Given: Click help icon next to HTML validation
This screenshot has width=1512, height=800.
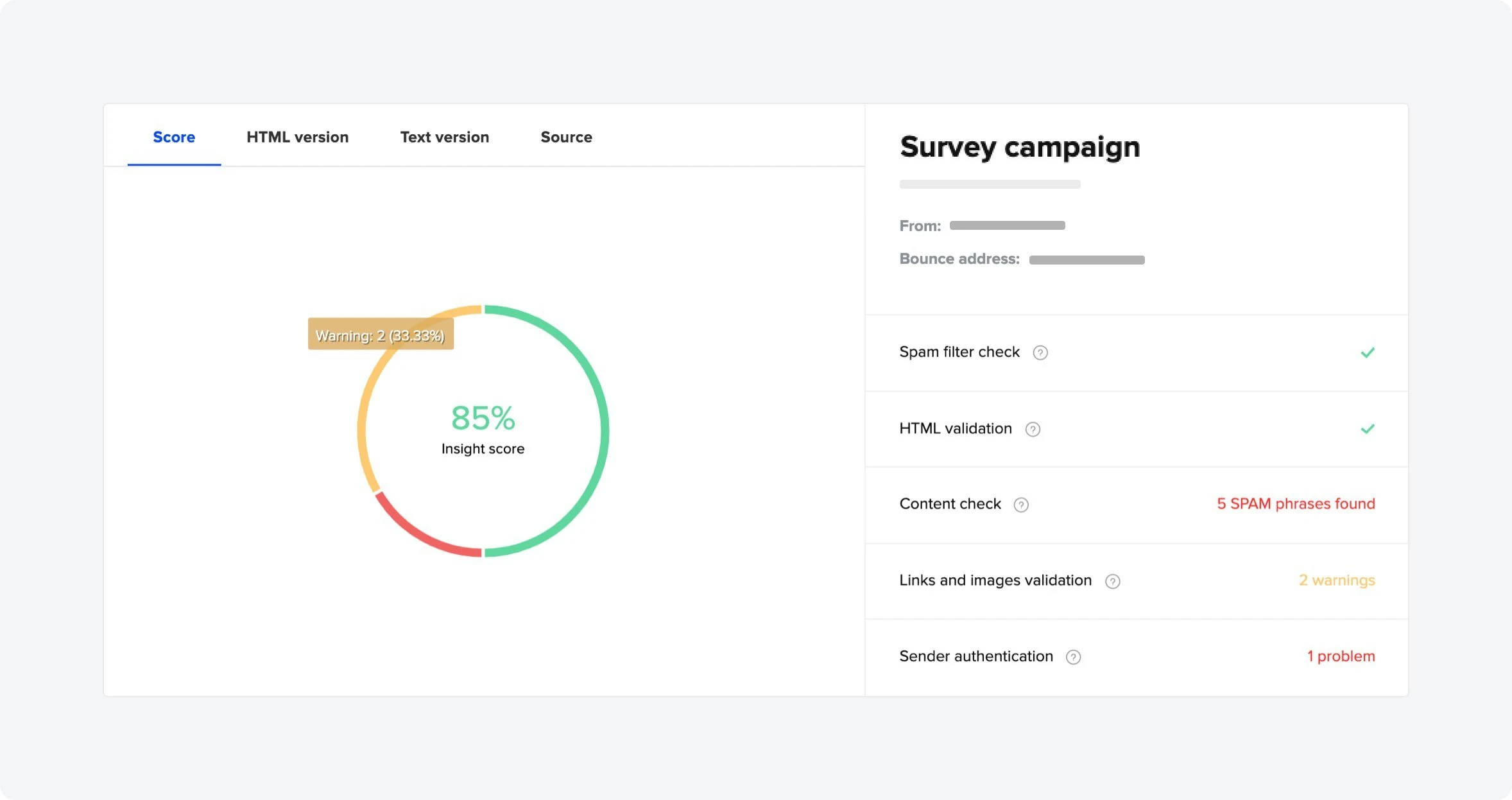Looking at the screenshot, I should click(x=1032, y=429).
